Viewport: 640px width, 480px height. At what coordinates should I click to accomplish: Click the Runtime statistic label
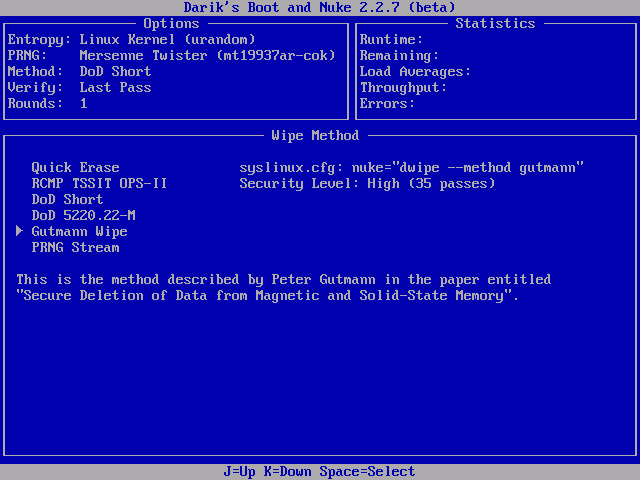click(x=391, y=39)
